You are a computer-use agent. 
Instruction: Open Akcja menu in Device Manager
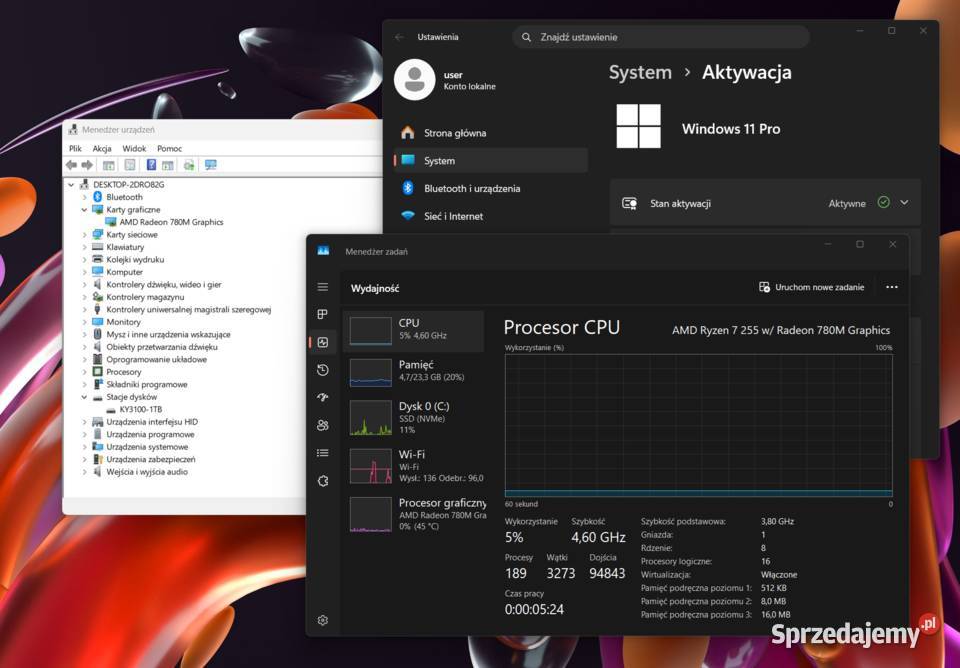pyautogui.click(x=102, y=148)
